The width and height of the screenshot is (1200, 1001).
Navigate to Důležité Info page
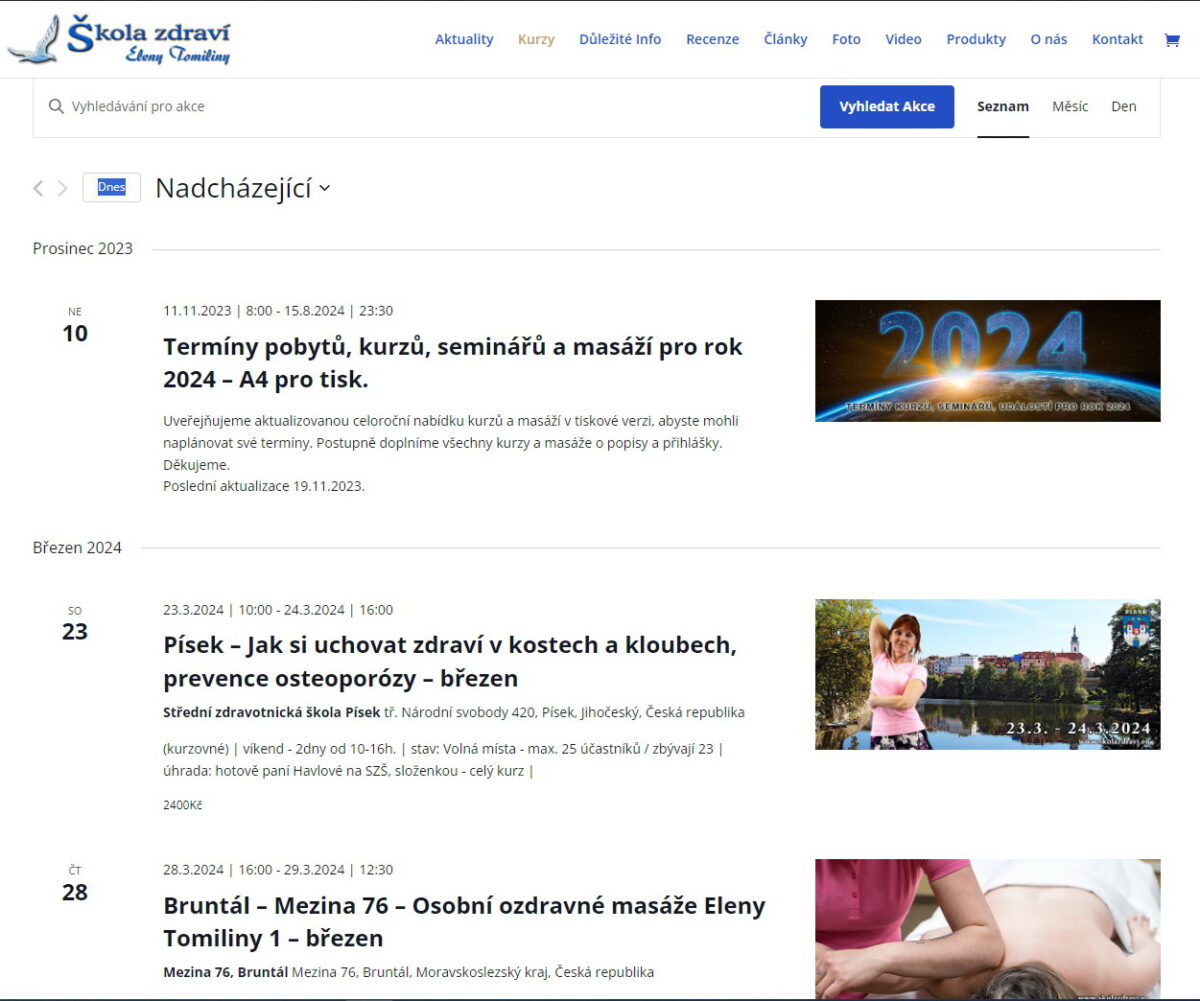620,39
